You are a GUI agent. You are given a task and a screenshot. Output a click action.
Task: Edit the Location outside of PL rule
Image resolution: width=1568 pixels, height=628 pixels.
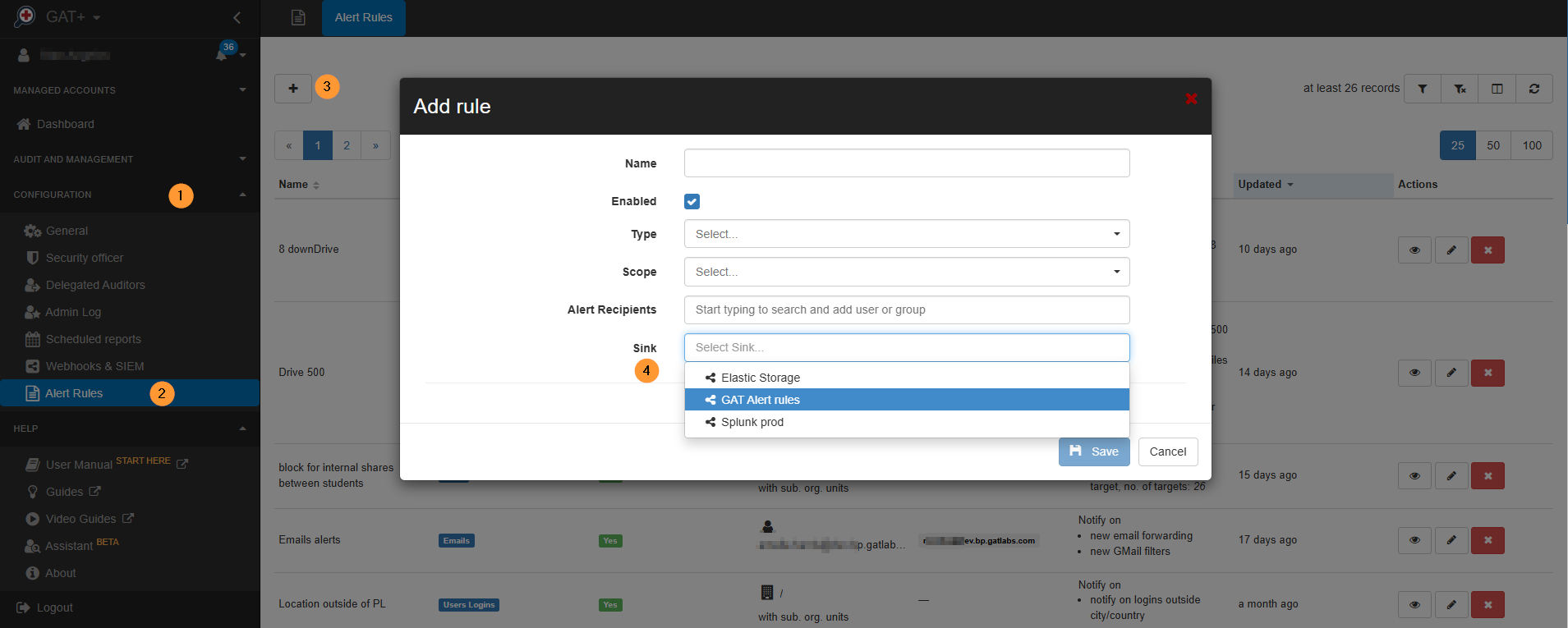pyautogui.click(x=1451, y=605)
